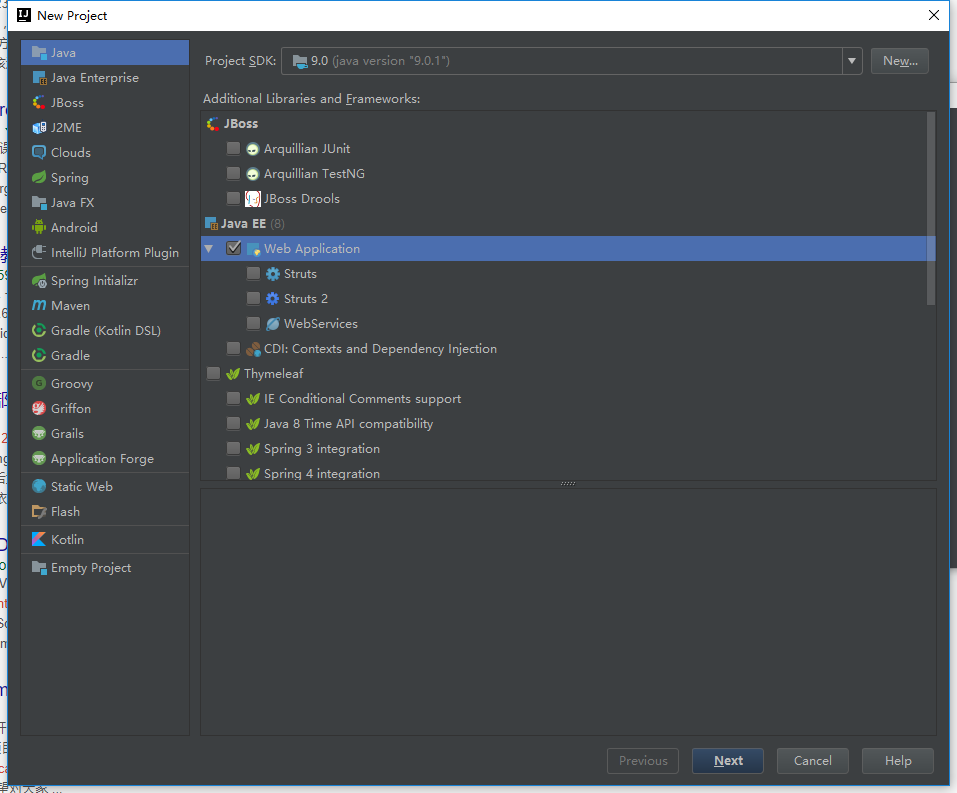The width and height of the screenshot is (957, 793).
Task: Click the Empty Project icon
Action: pos(39,568)
